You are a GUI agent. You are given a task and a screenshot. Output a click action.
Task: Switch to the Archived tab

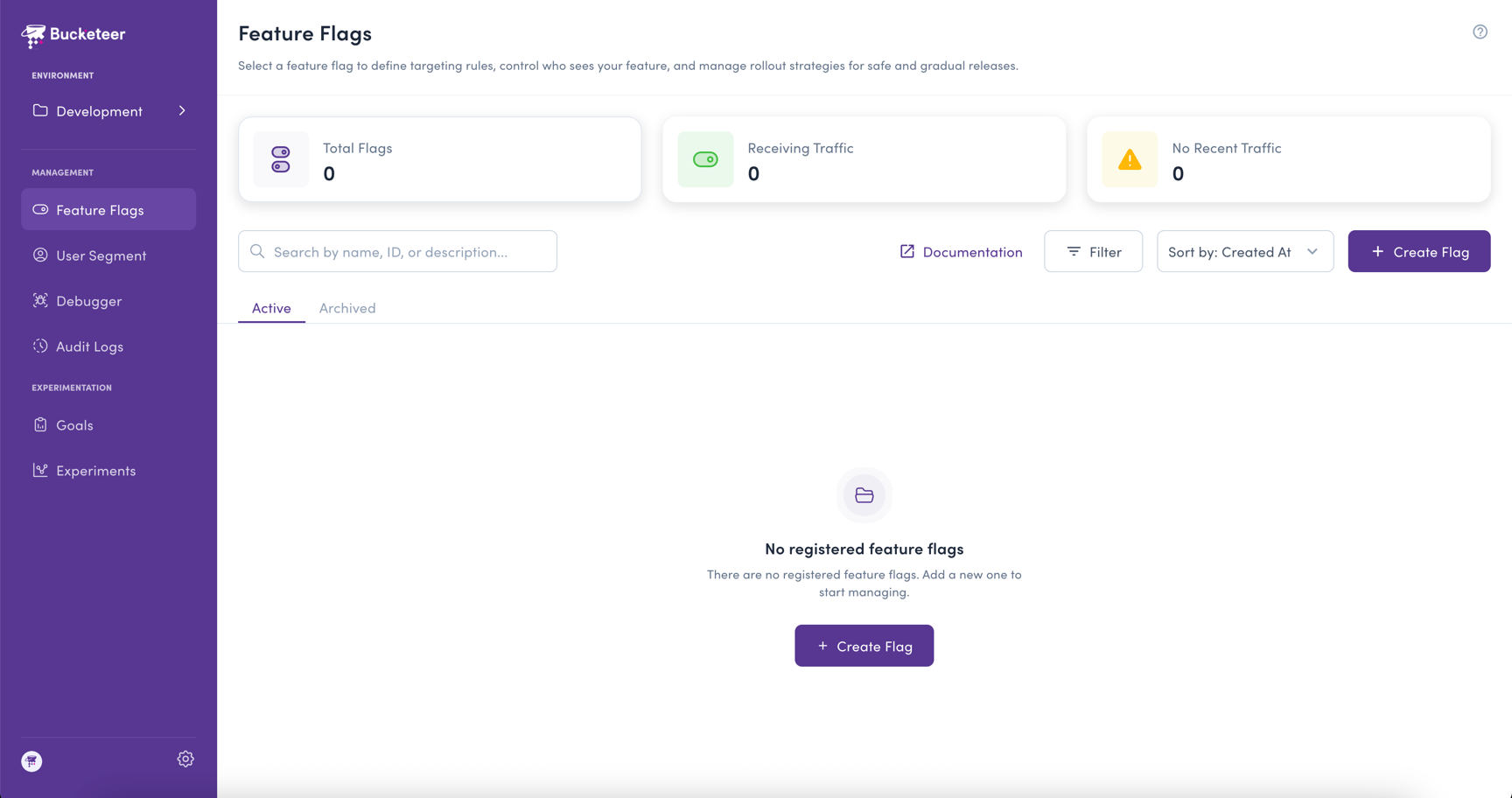click(x=347, y=308)
